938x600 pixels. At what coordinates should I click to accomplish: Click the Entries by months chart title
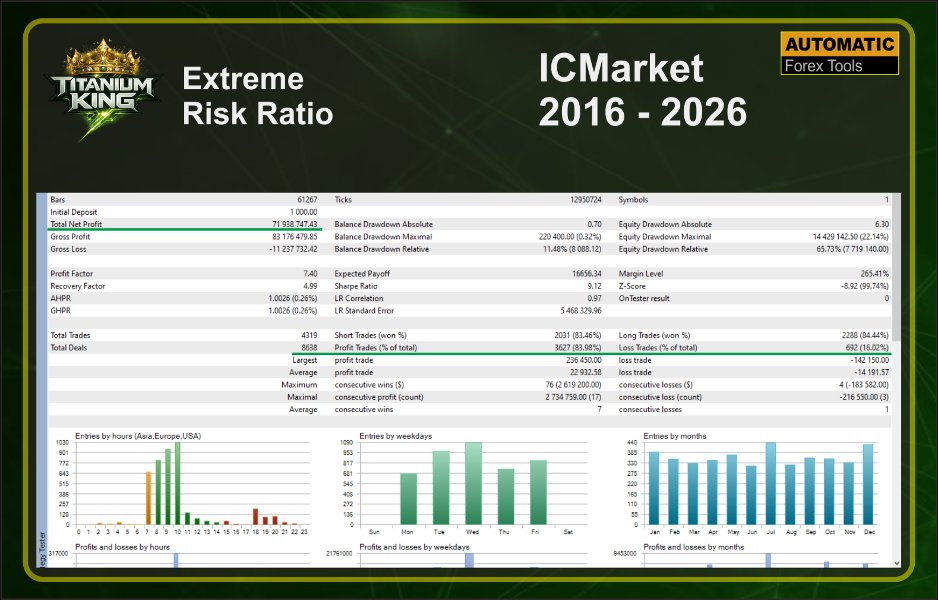675,436
